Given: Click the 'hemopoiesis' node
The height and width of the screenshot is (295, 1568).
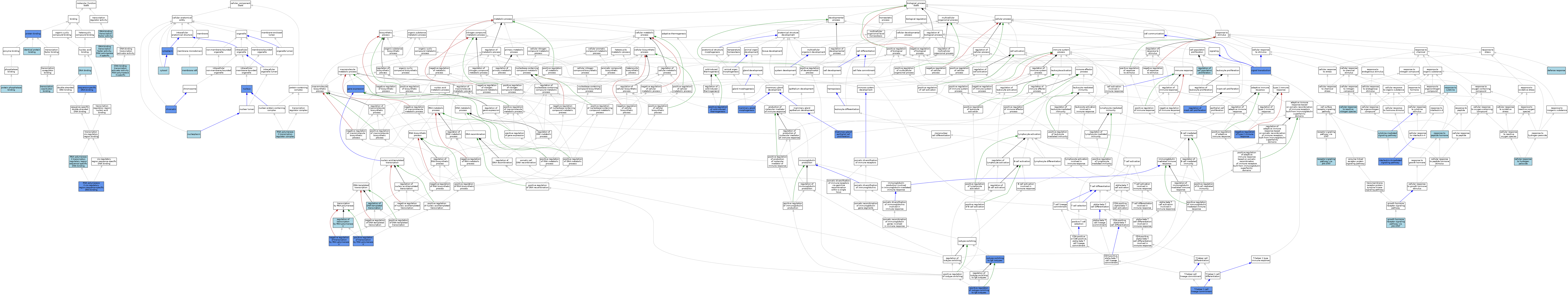Looking at the screenshot, I should [834, 89].
